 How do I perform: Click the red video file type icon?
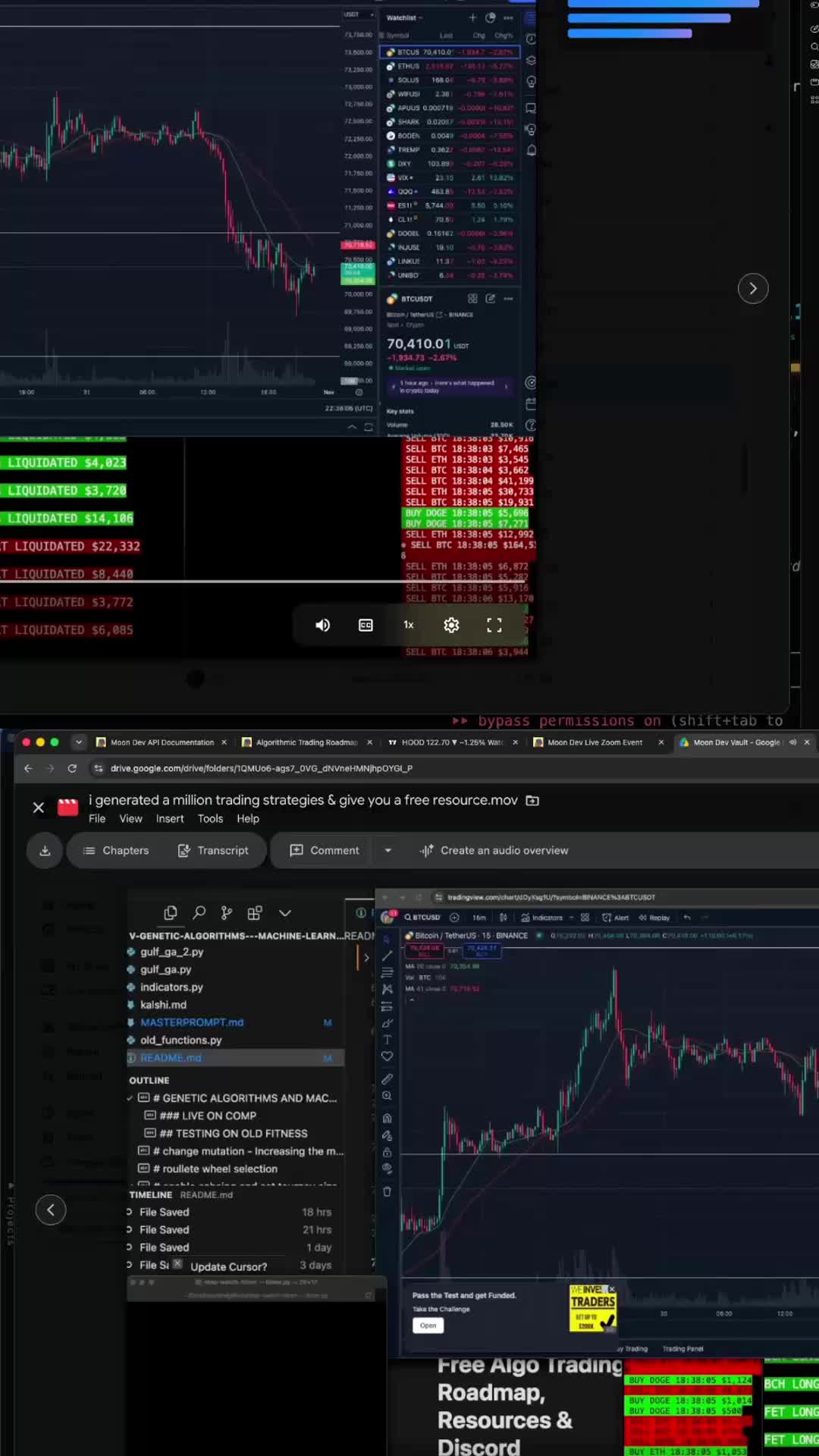click(x=68, y=808)
